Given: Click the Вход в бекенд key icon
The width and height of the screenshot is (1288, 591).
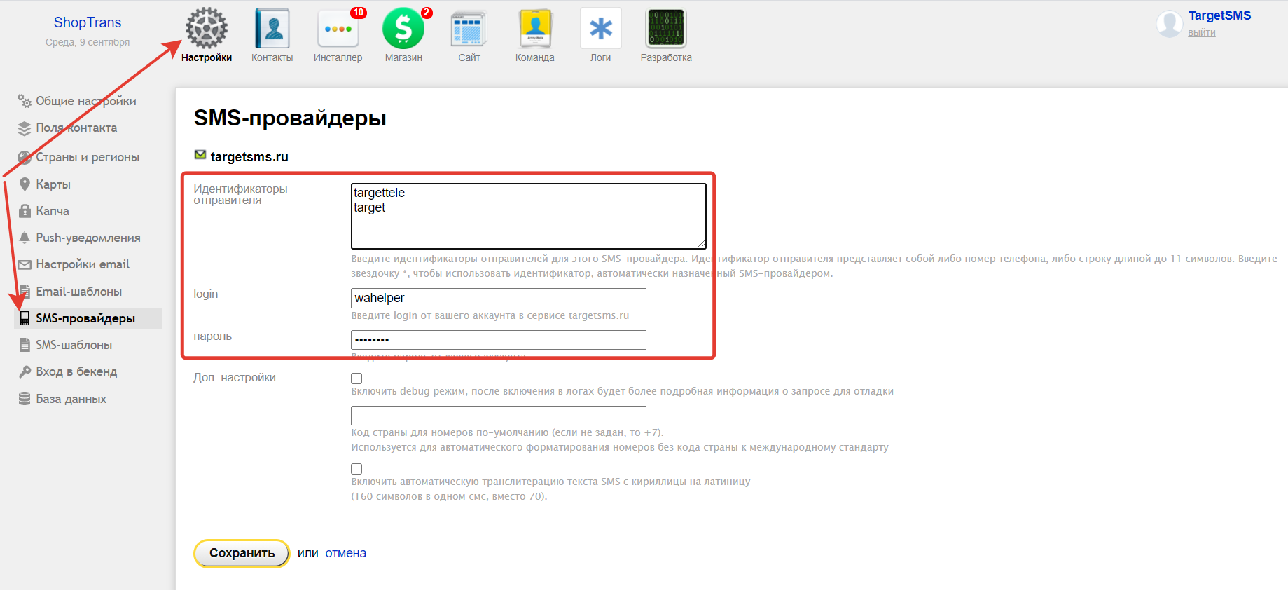Looking at the screenshot, I should [x=26, y=372].
